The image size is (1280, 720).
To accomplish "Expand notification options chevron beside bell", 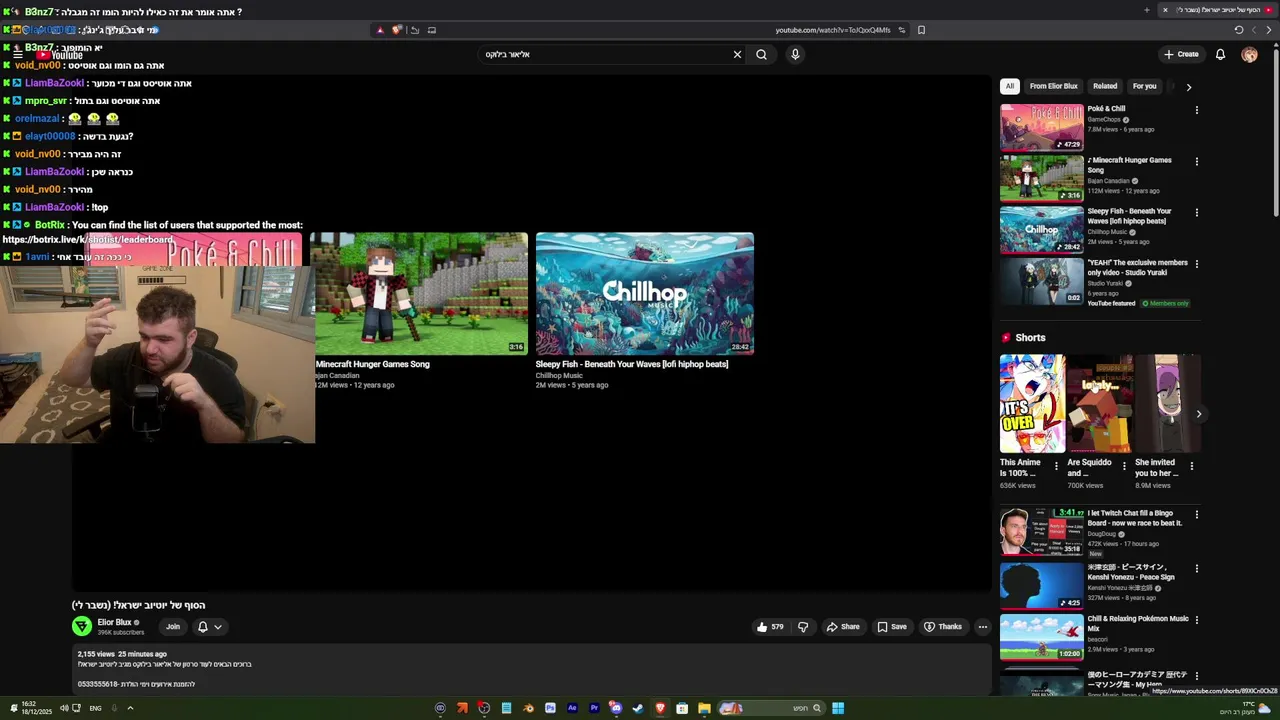I will pos(217,627).
